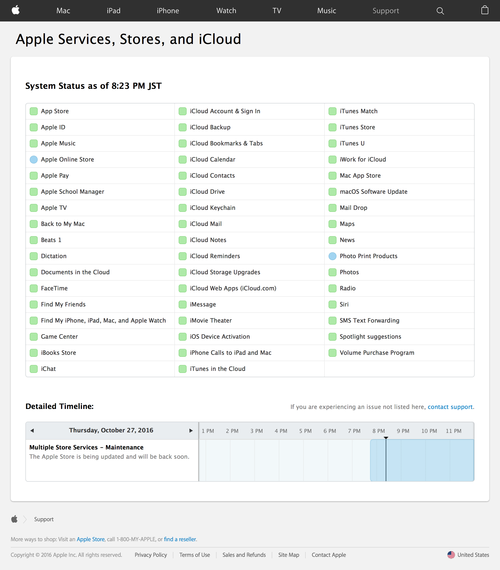This screenshot has height=570, width=500.
Task: Click the iCloud Storage Upgrades label
Action: point(225,272)
